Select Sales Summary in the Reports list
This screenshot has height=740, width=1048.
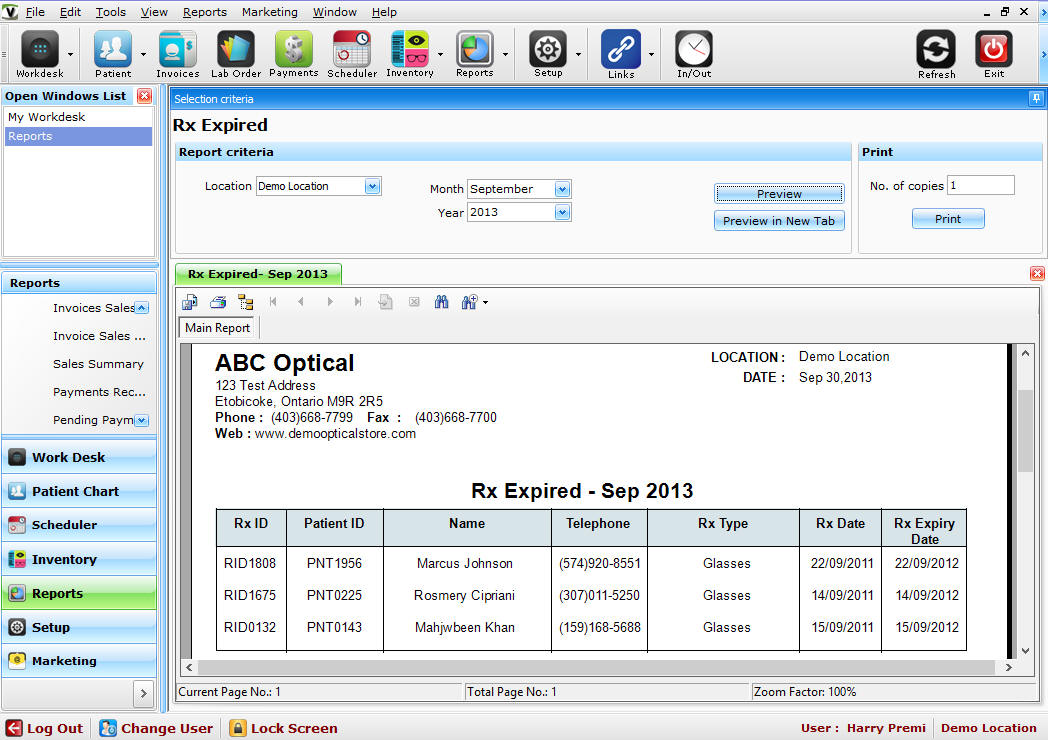(98, 364)
